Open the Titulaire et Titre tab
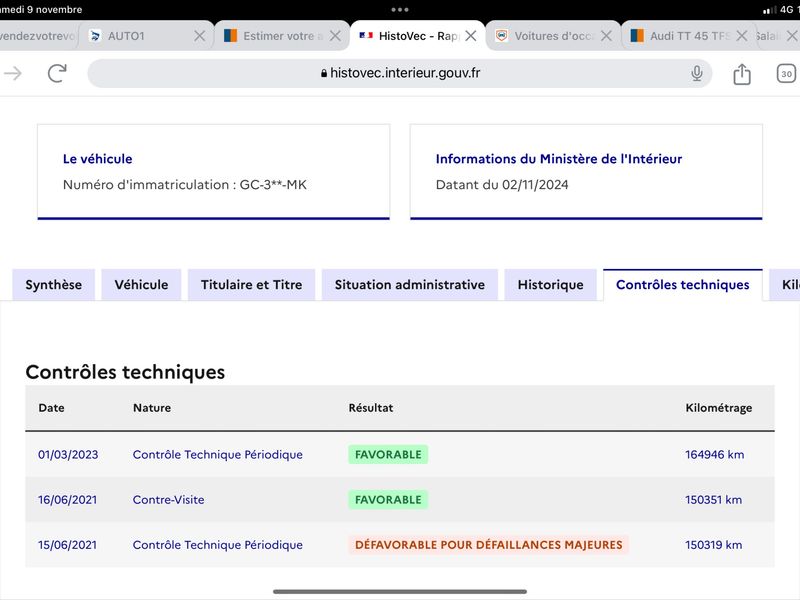The width and height of the screenshot is (800, 600). [252, 285]
